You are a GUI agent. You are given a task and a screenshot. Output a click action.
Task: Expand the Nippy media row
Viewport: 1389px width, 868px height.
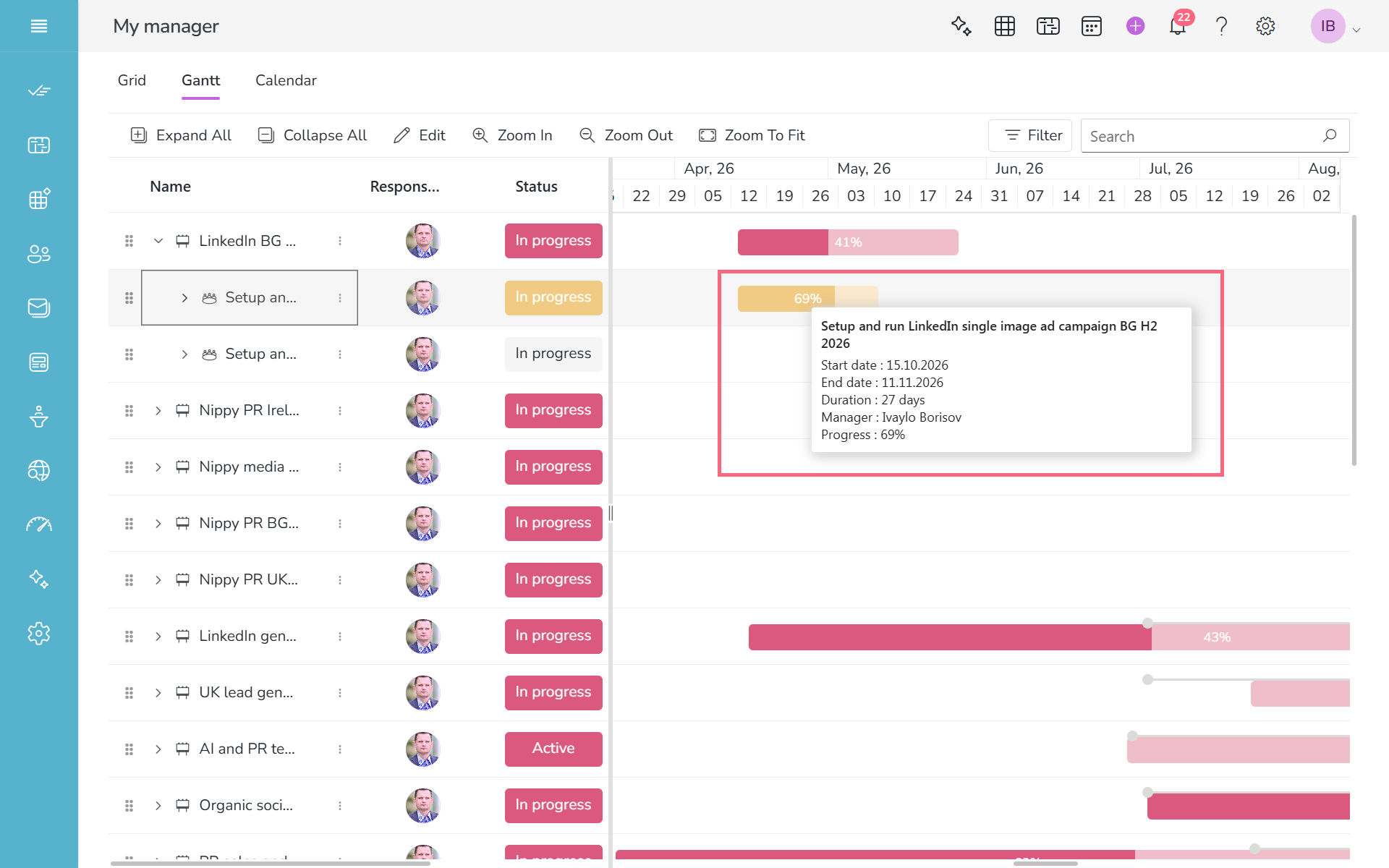pyautogui.click(x=158, y=467)
